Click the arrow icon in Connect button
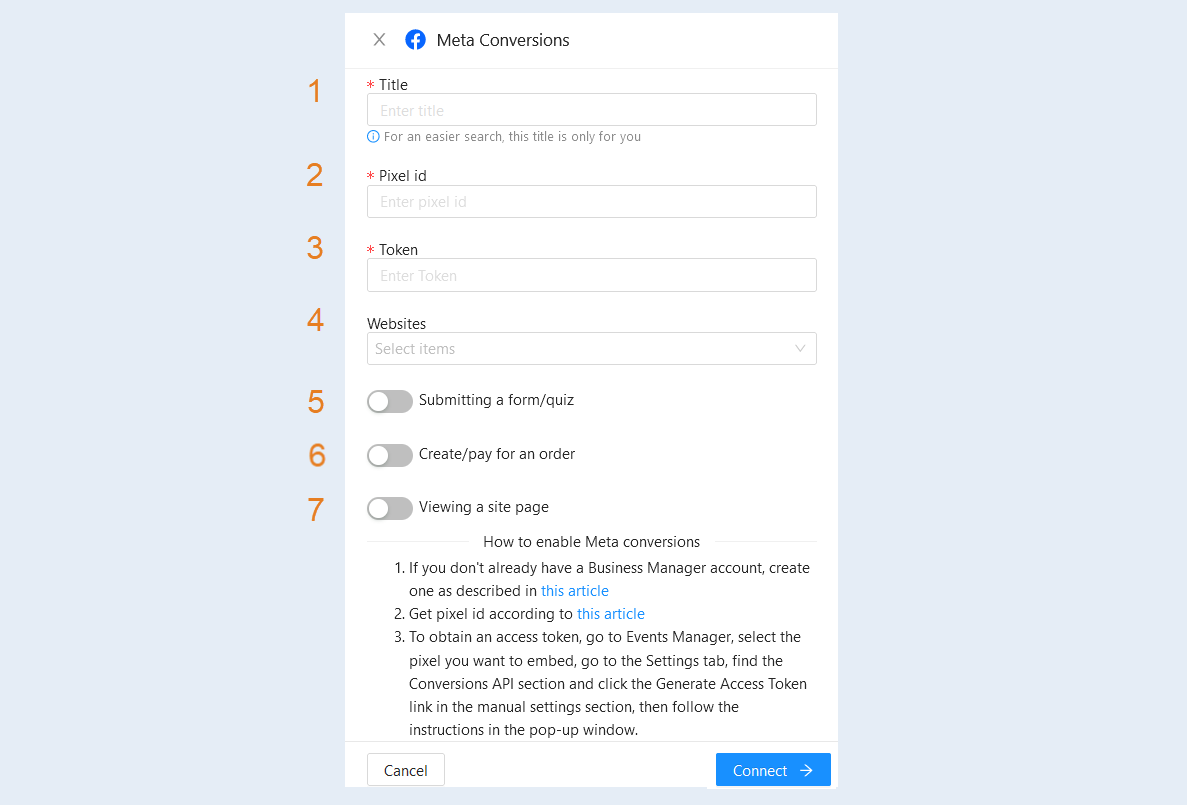Image resolution: width=1187 pixels, height=805 pixels. point(806,770)
